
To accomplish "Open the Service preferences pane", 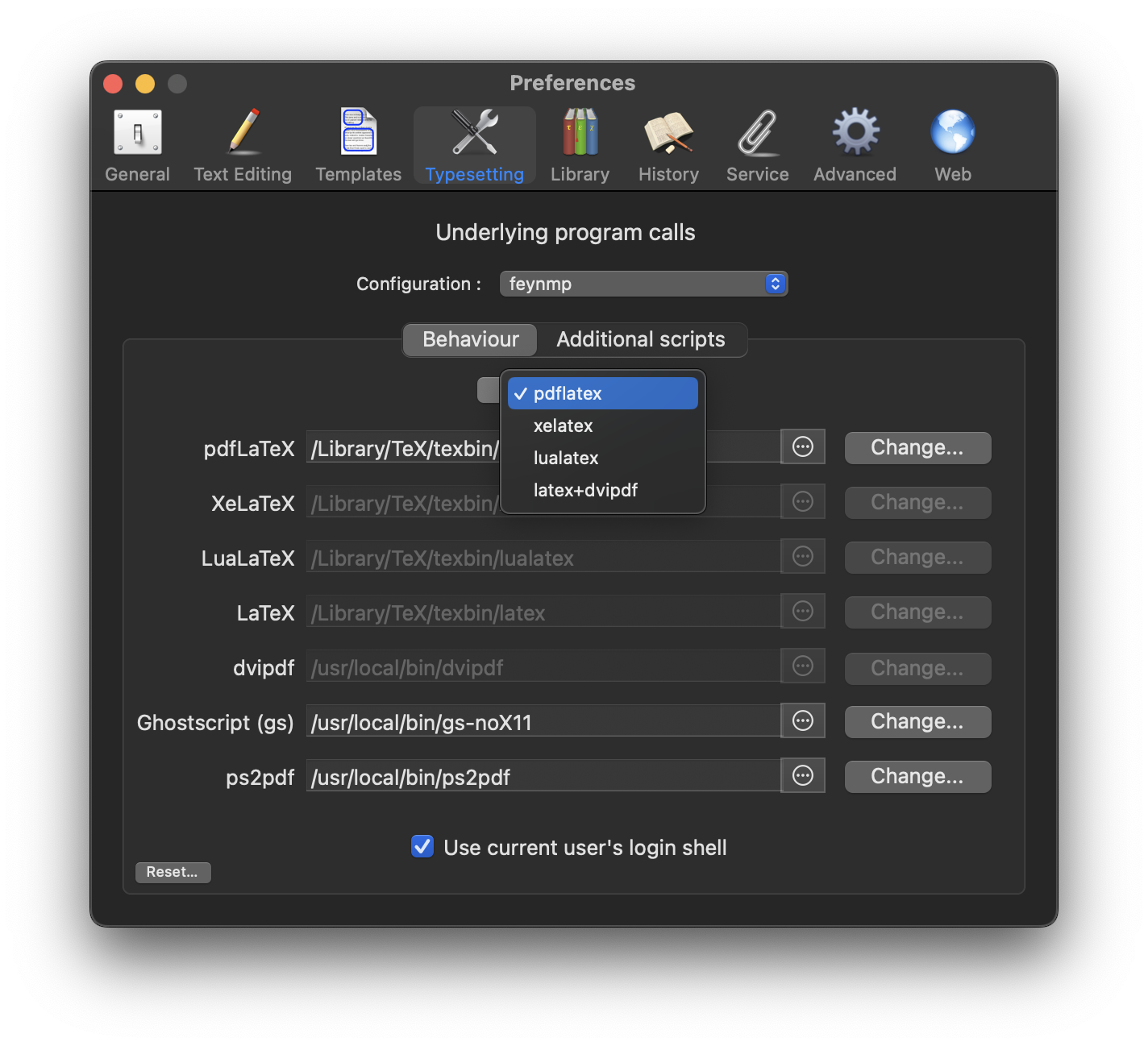I will point(756,143).
